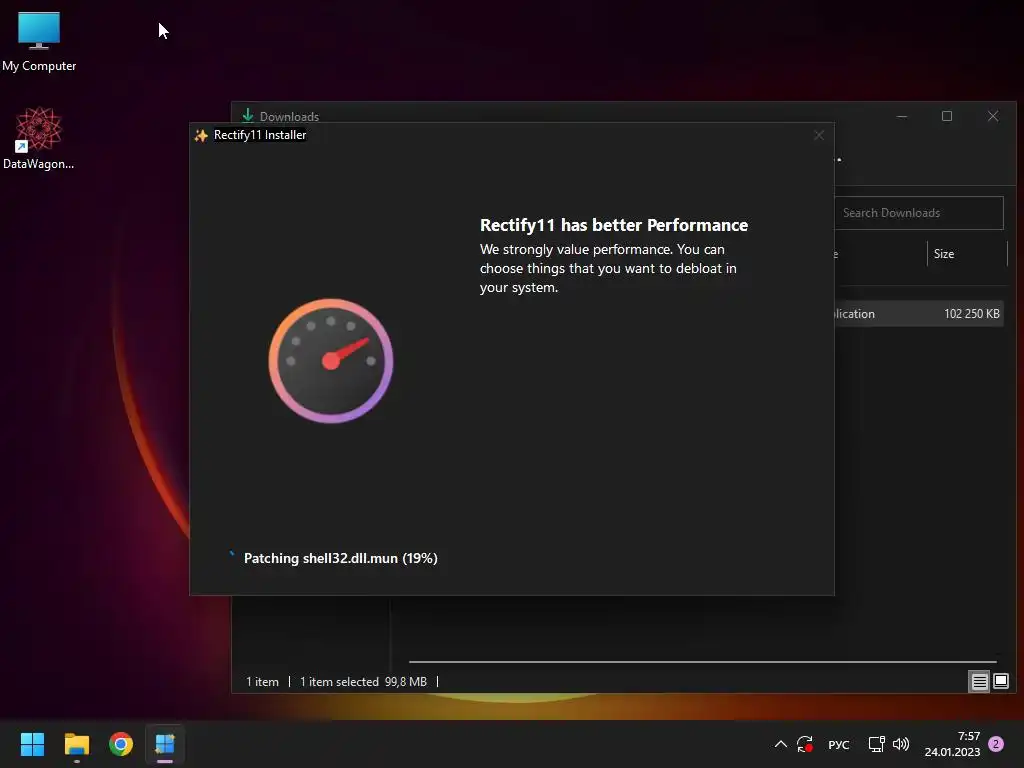Click the Downloads window title arrow icon
The height and width of the screenshot is (768, 1024).
(x=248, y=116)
